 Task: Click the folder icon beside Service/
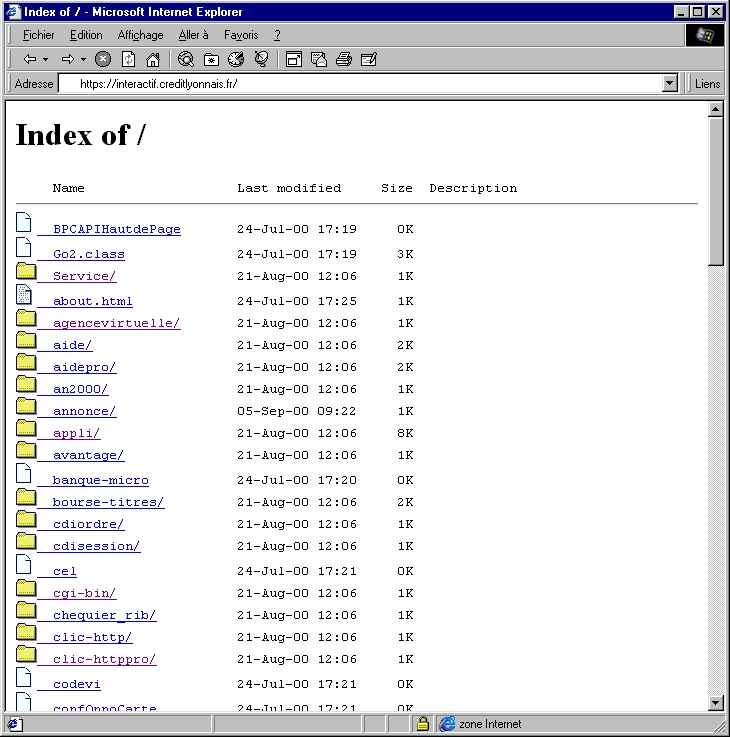pos(26,271)
